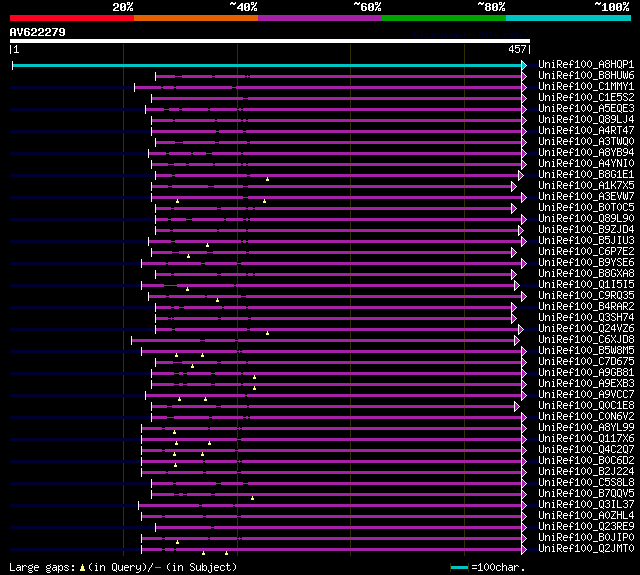Click the yellow gap marker under B8G1E1
The image size is (640, 575).
pyautogui.click(x=267, y=179)
